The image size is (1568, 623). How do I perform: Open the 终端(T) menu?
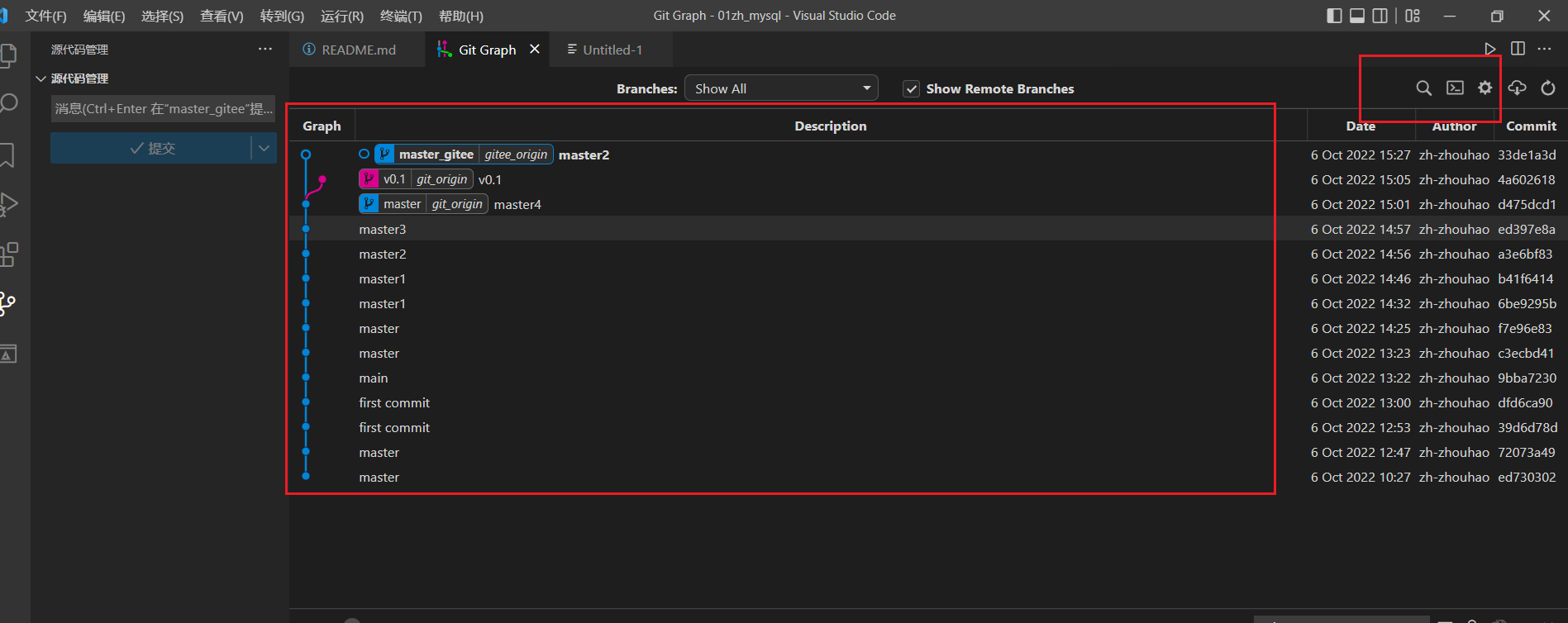[x=401, y=16]
